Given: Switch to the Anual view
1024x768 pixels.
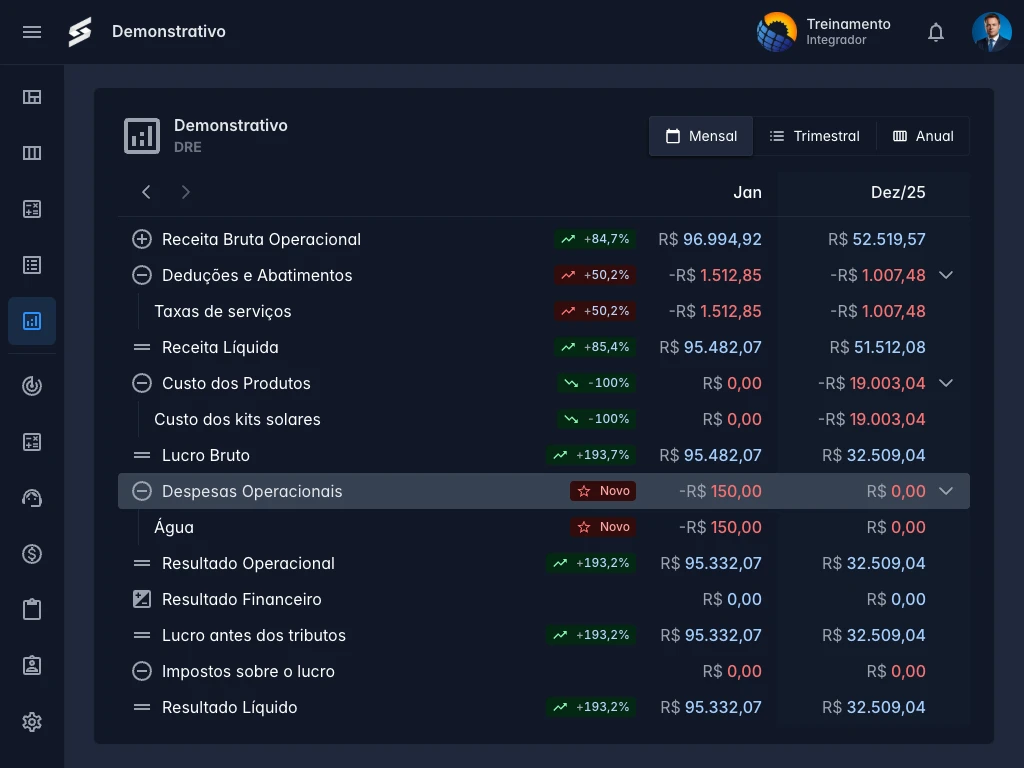Looking at the screenshot, I should click(922, 136).
